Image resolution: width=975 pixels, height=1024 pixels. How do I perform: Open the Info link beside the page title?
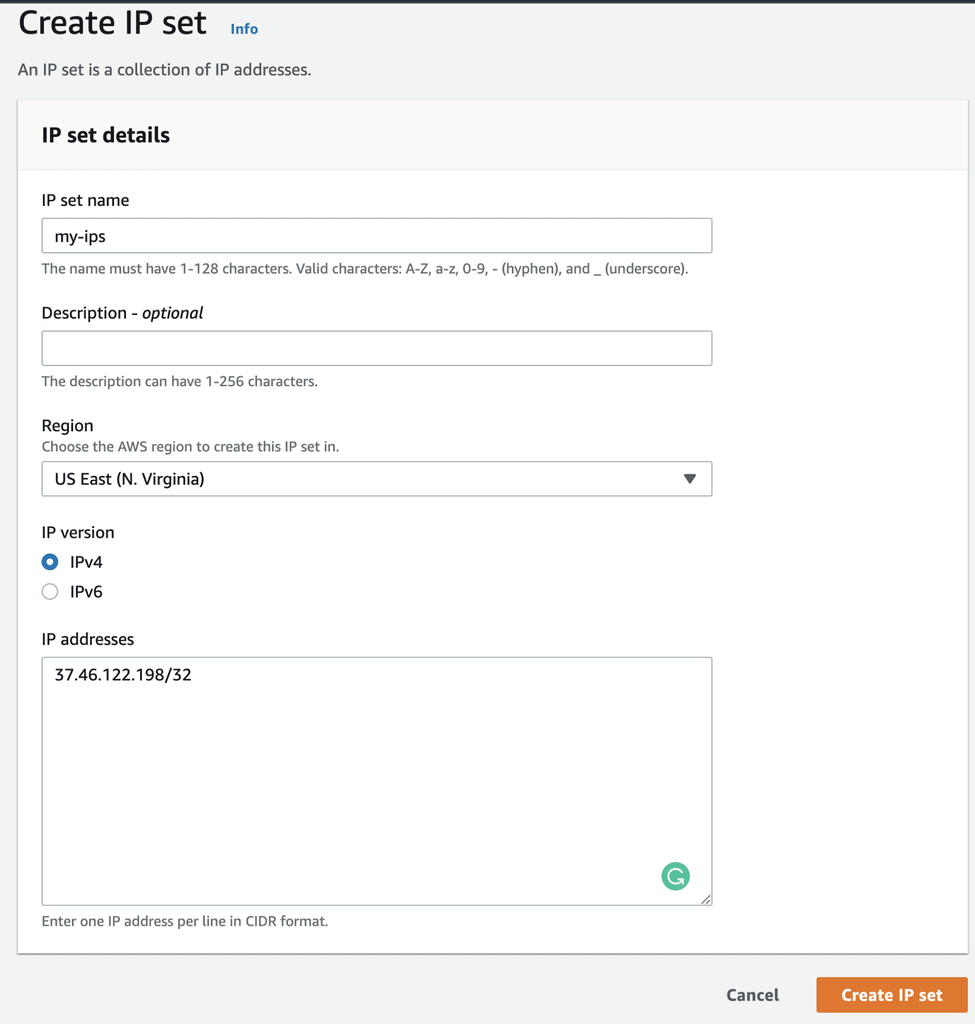244,29
